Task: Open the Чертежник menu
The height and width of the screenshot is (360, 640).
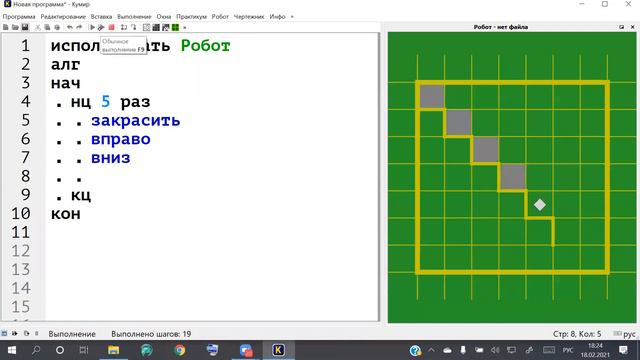Action: pyautogui.click(x=249, y=17)
